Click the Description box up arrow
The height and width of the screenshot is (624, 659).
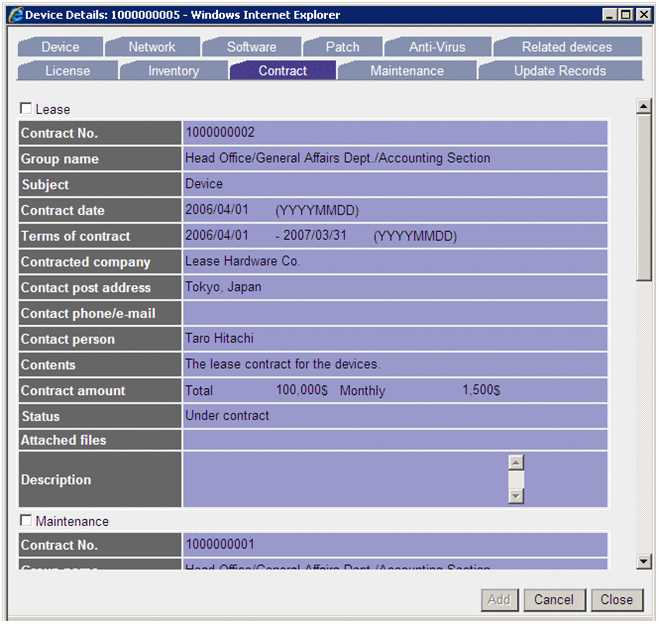coord(516,462)
